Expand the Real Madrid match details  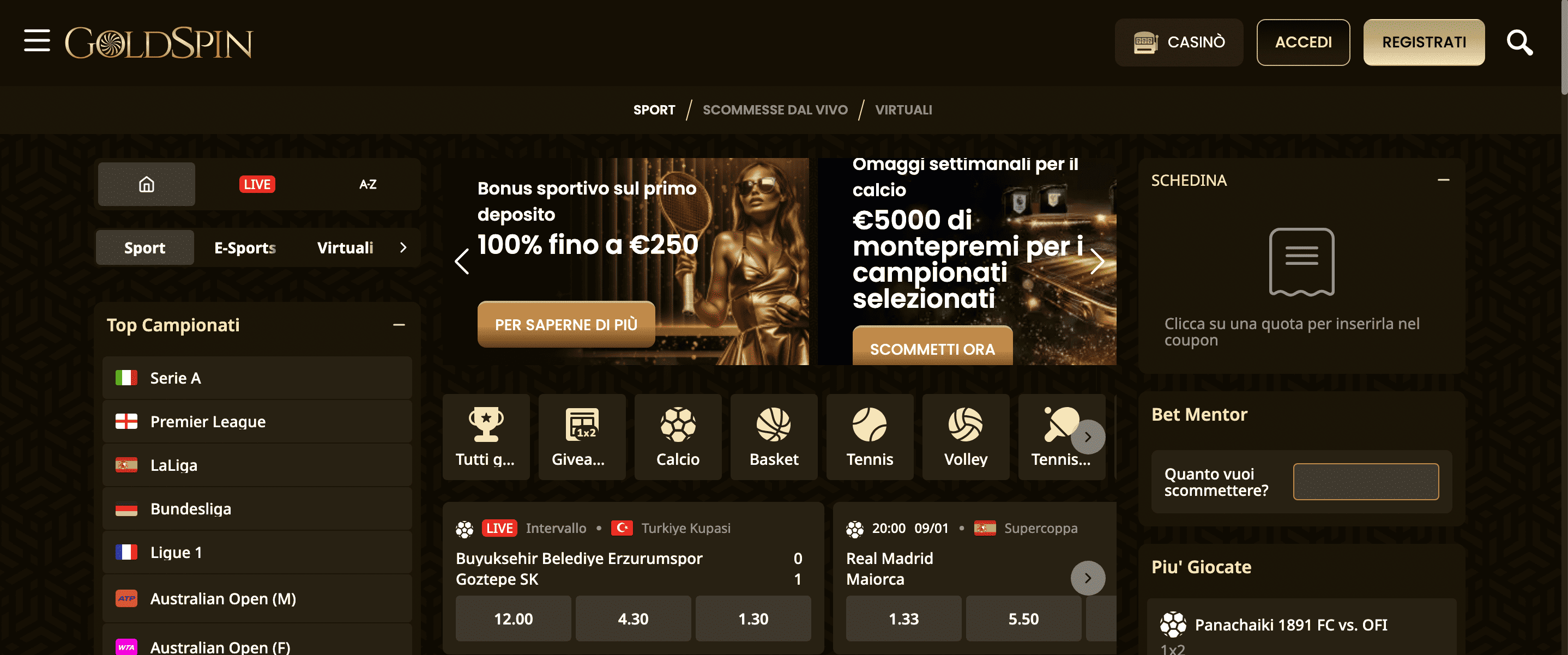pyautogui.click(x=1086, y=576)
